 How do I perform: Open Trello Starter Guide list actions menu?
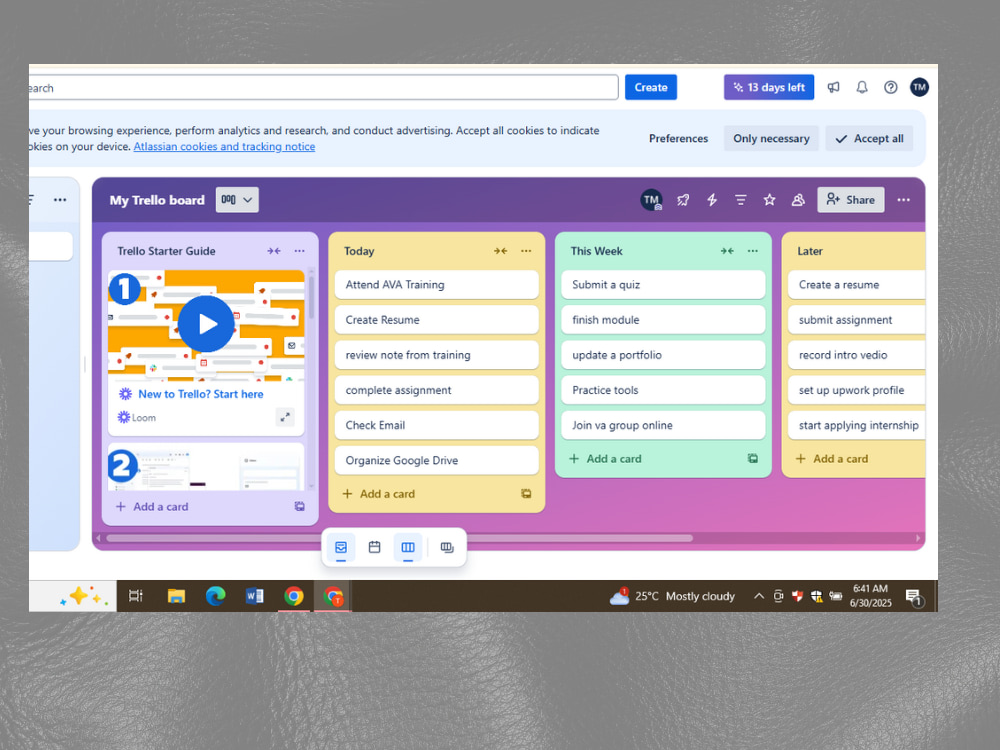pos(299,251)
